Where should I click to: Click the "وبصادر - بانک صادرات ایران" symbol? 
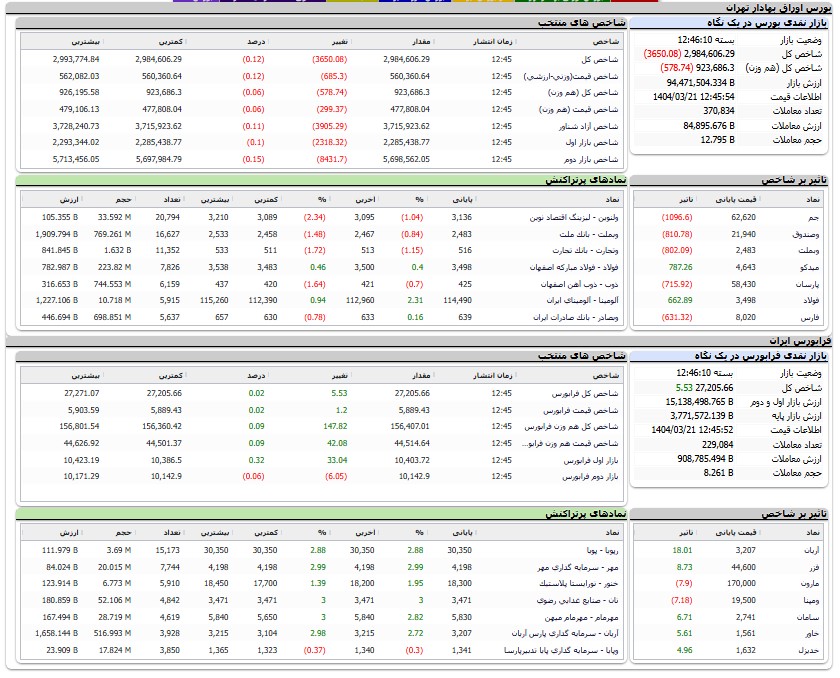(576, 317)
